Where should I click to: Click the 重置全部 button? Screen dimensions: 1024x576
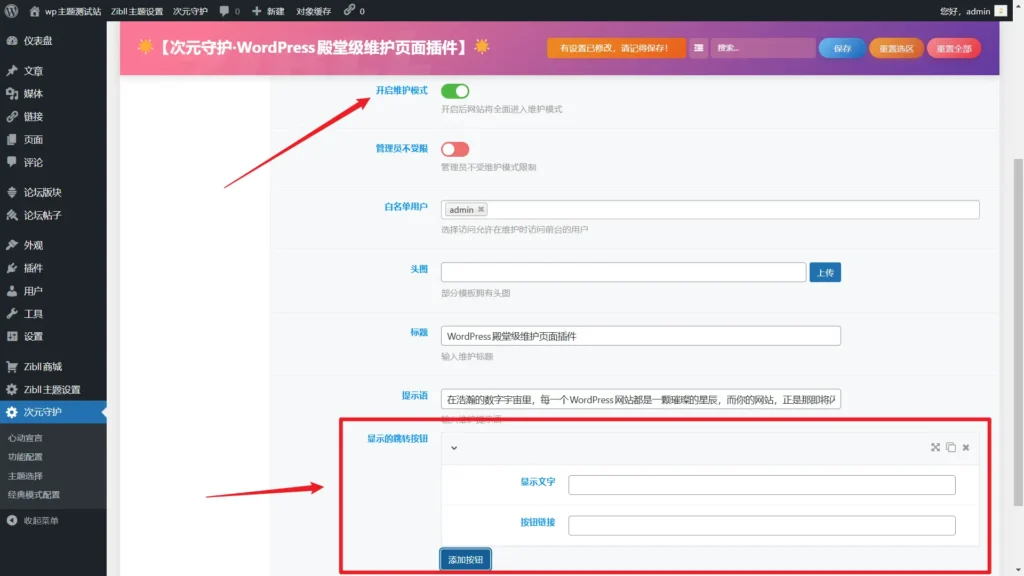point(953,48)
